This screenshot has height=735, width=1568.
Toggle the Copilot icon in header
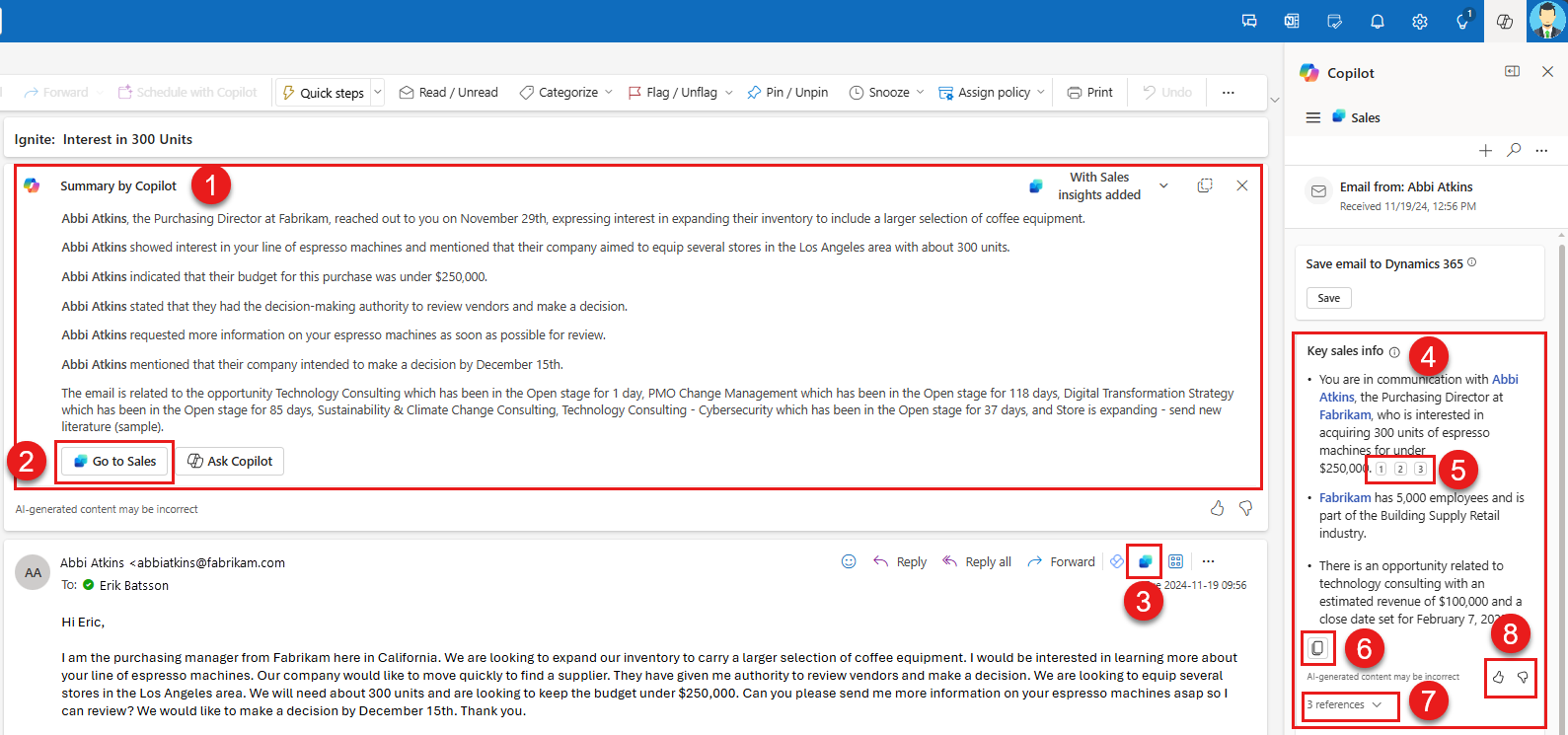1505,21
